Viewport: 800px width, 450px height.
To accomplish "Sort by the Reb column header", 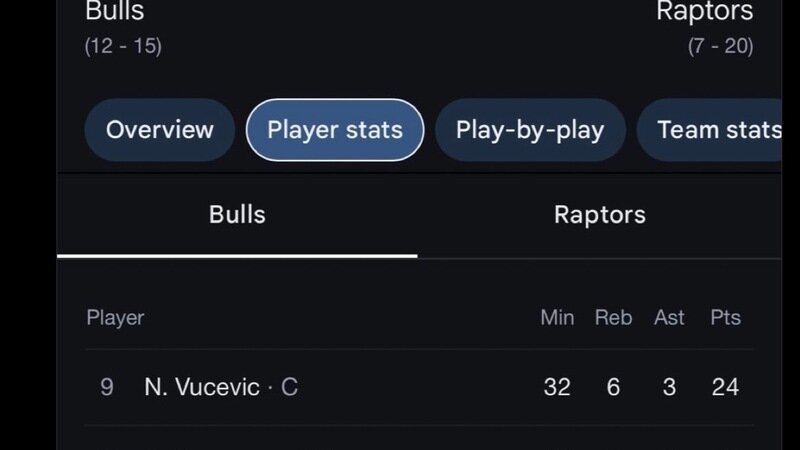I will point(613,318).
